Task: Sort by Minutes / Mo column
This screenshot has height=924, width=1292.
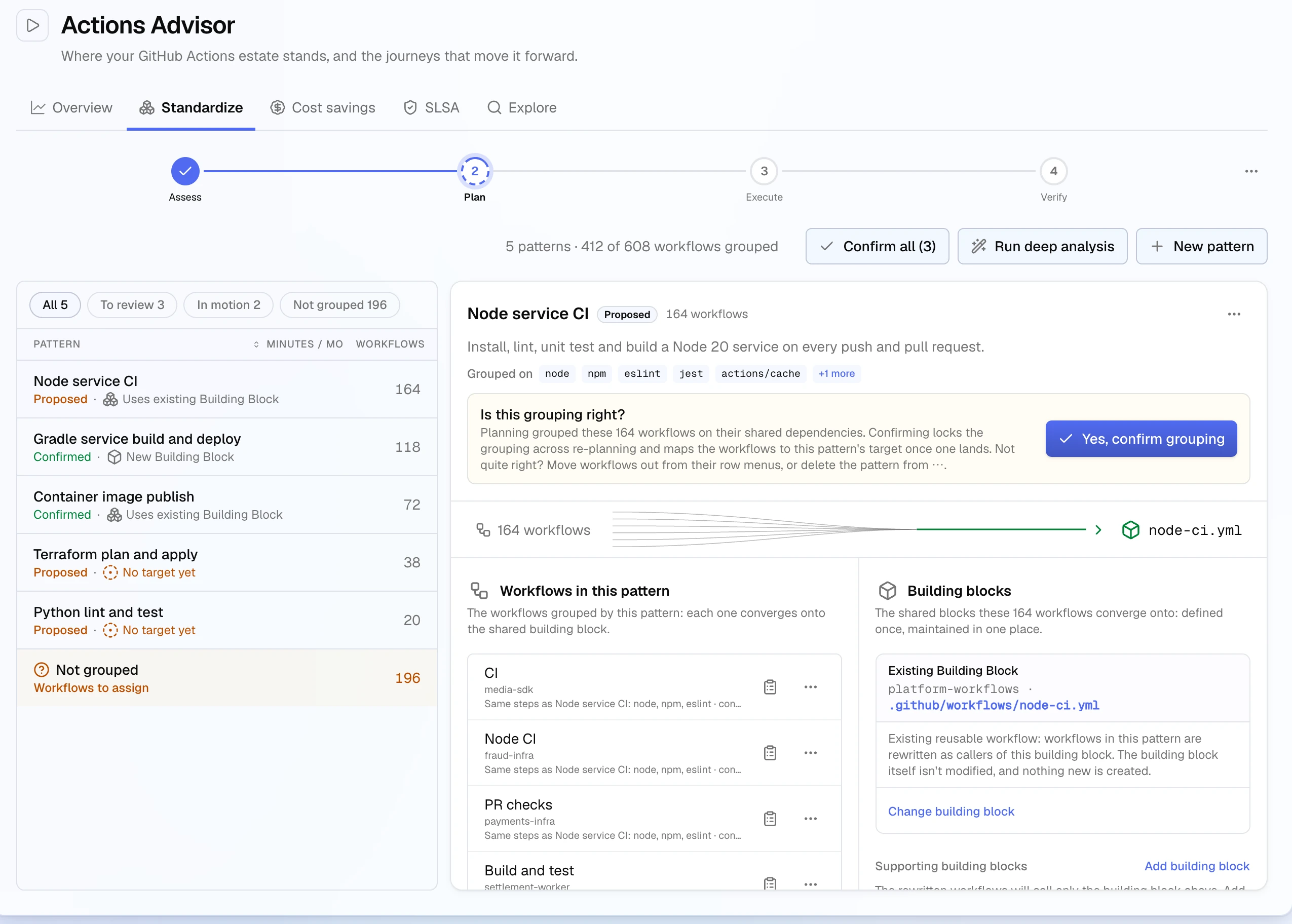Action: [x=298, y=344]
